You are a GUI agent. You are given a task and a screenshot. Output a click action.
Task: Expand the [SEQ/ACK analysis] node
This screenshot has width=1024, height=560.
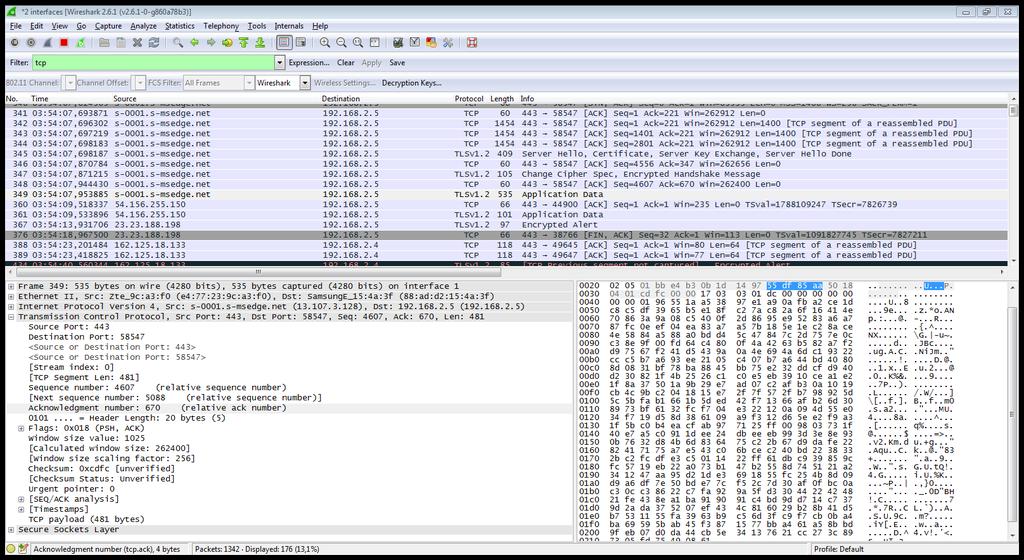coord(21,499)
